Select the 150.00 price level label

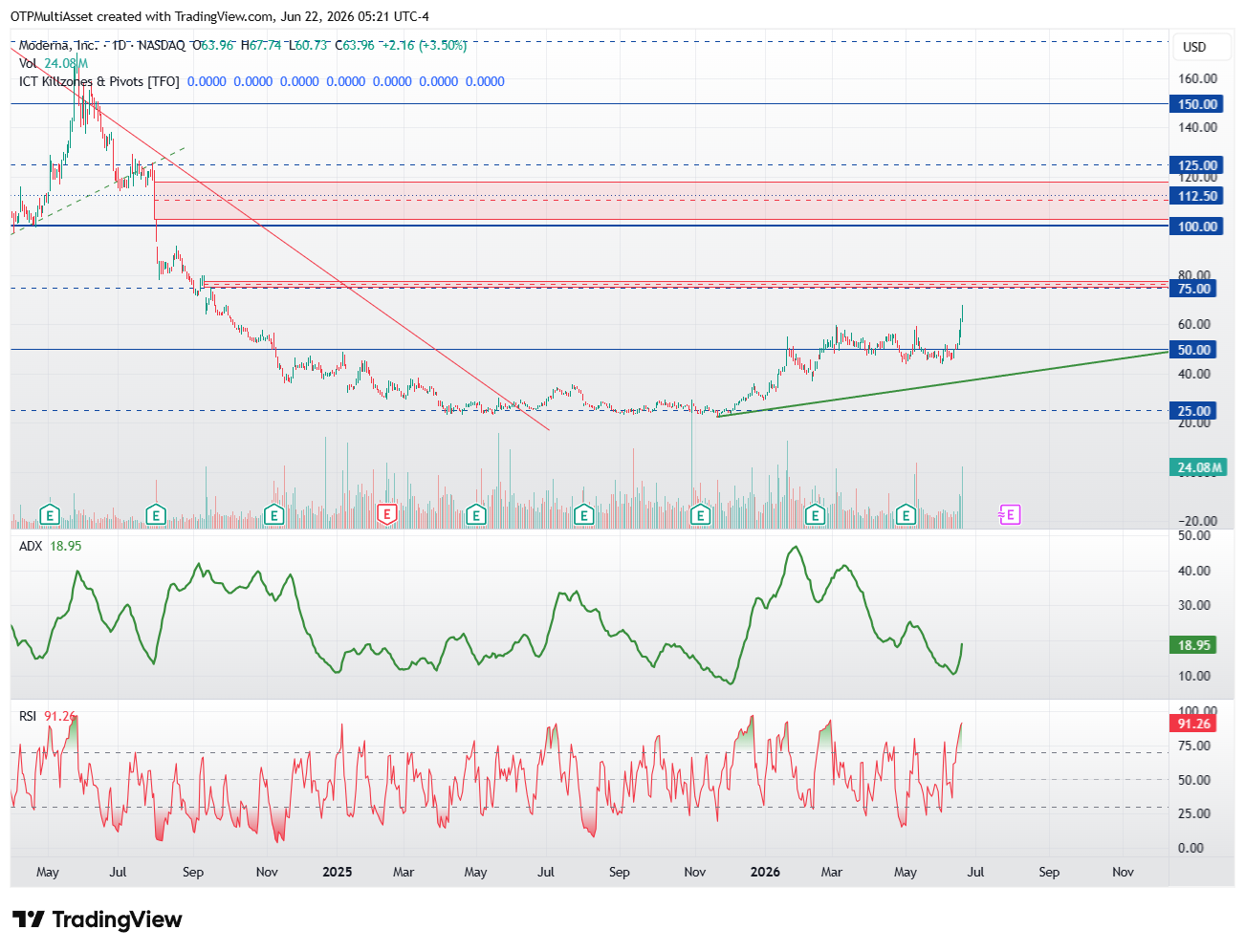(1196, 104)
